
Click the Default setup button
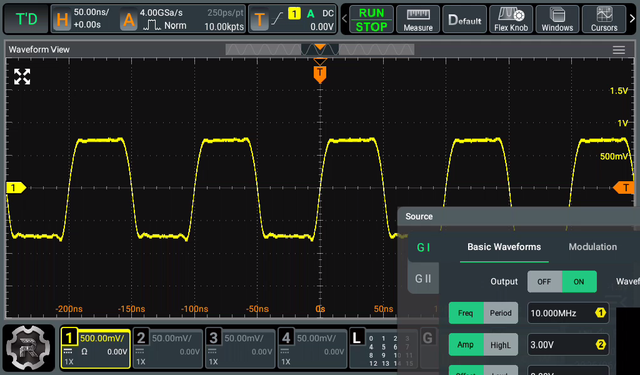pos(464,19)
